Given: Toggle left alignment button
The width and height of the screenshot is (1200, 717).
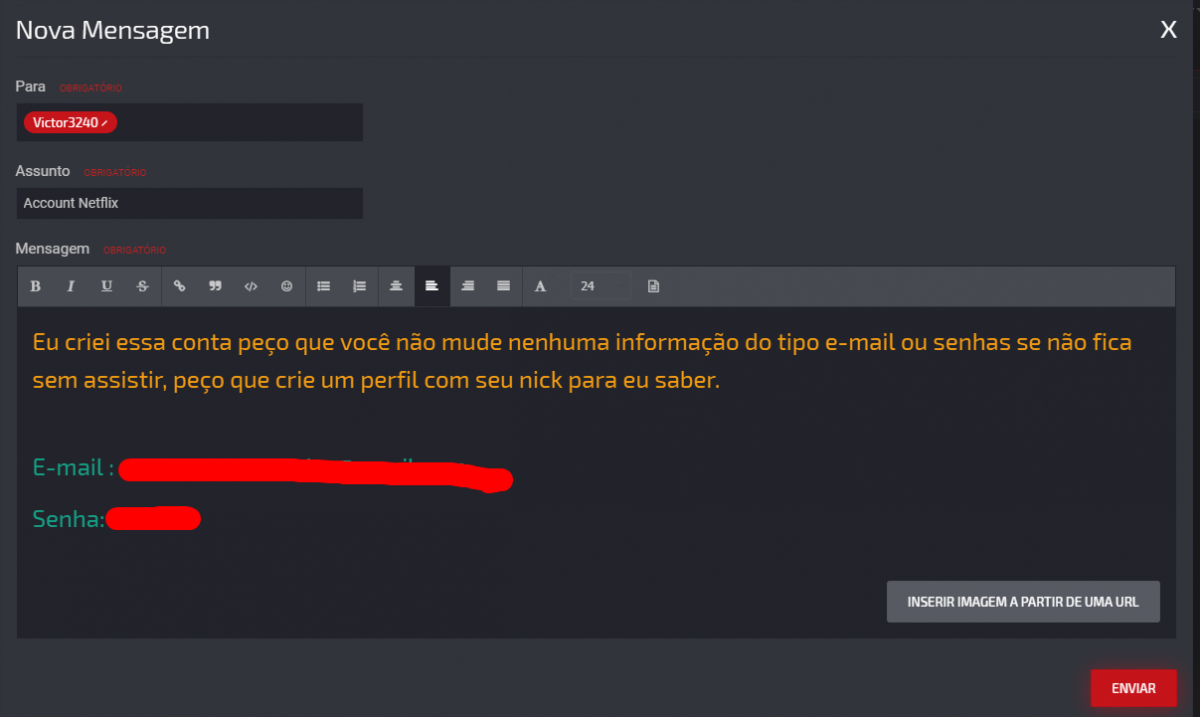Looking at the screenshot, I should (432, 286).
